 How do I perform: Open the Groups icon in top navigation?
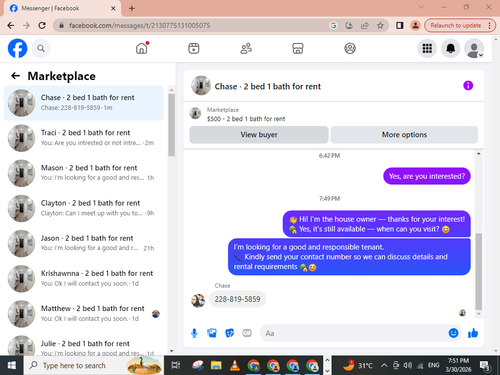click(350, 48)
